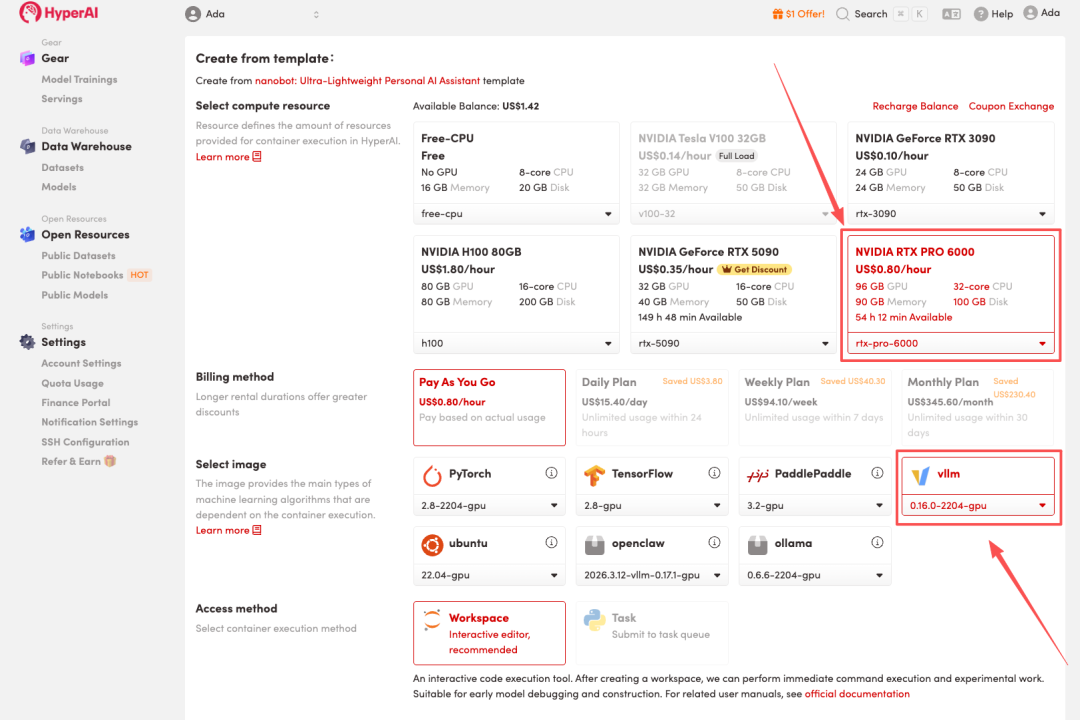
Task: Expand the rtx-pro-6000 dropdown
Action: click(951, 344)
